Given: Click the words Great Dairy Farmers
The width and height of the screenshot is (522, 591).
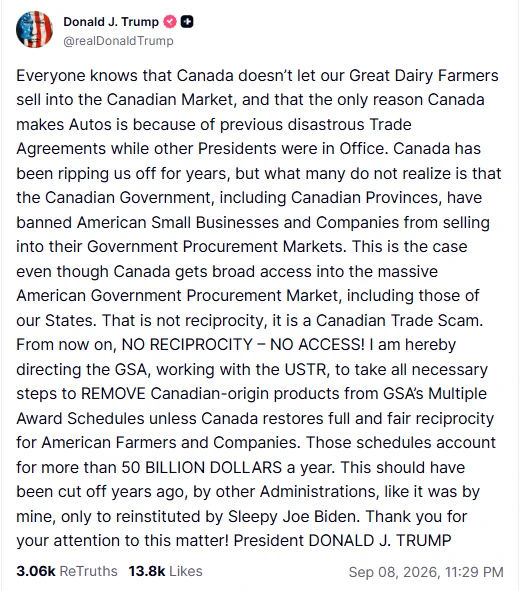Looking at the screenshot, I should tap(424, 76).
